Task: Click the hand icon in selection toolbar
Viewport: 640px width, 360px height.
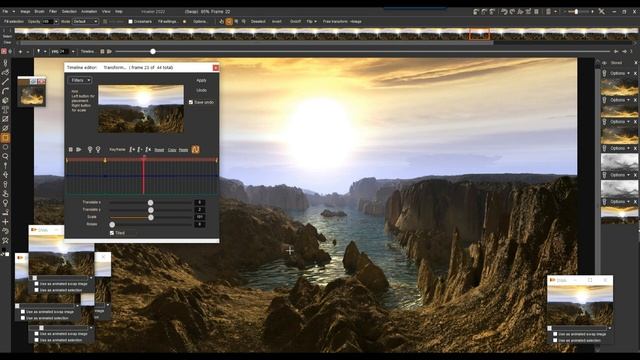Action: point(222,22)
